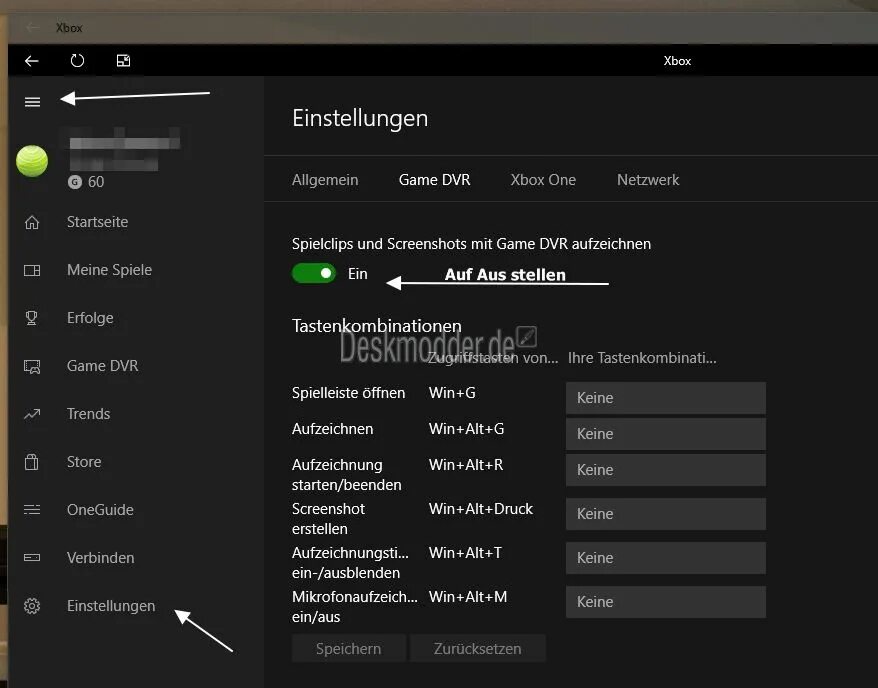Click the shortcut field for Aufzeichnen
The height and width of the screenshot is (688, 878).
pos(666,434)
